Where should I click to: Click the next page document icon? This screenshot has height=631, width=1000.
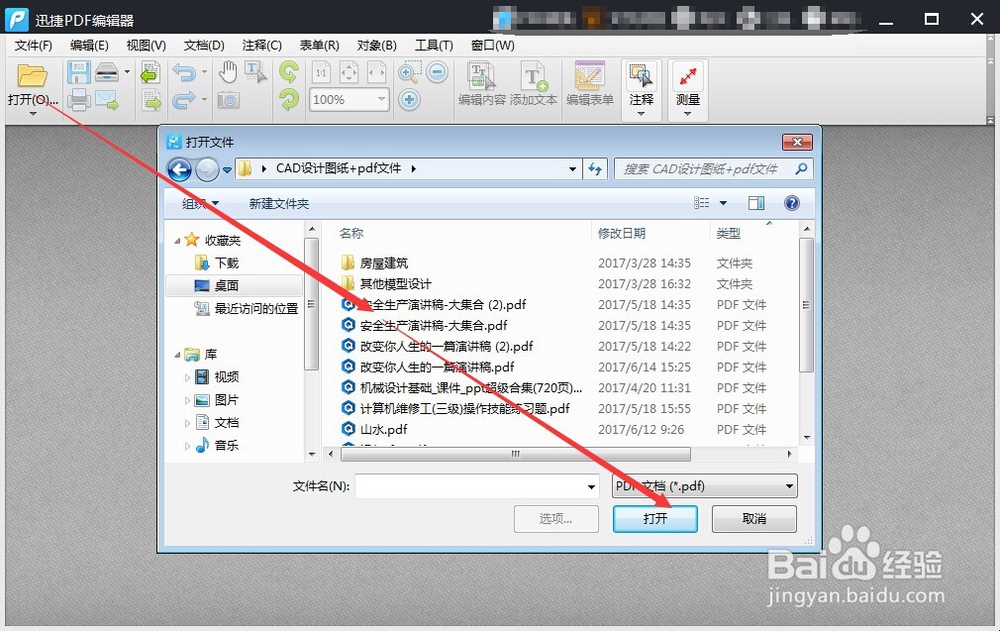pos(151,100)
